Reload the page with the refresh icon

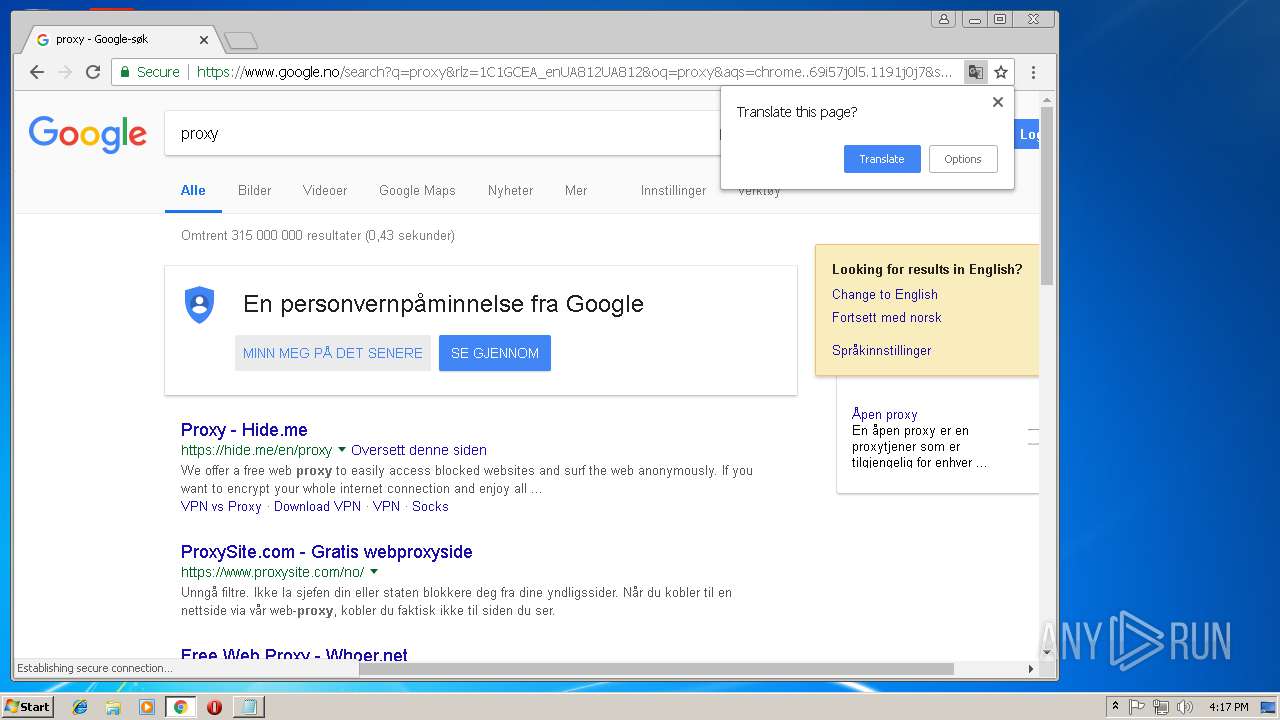point(93,72)
